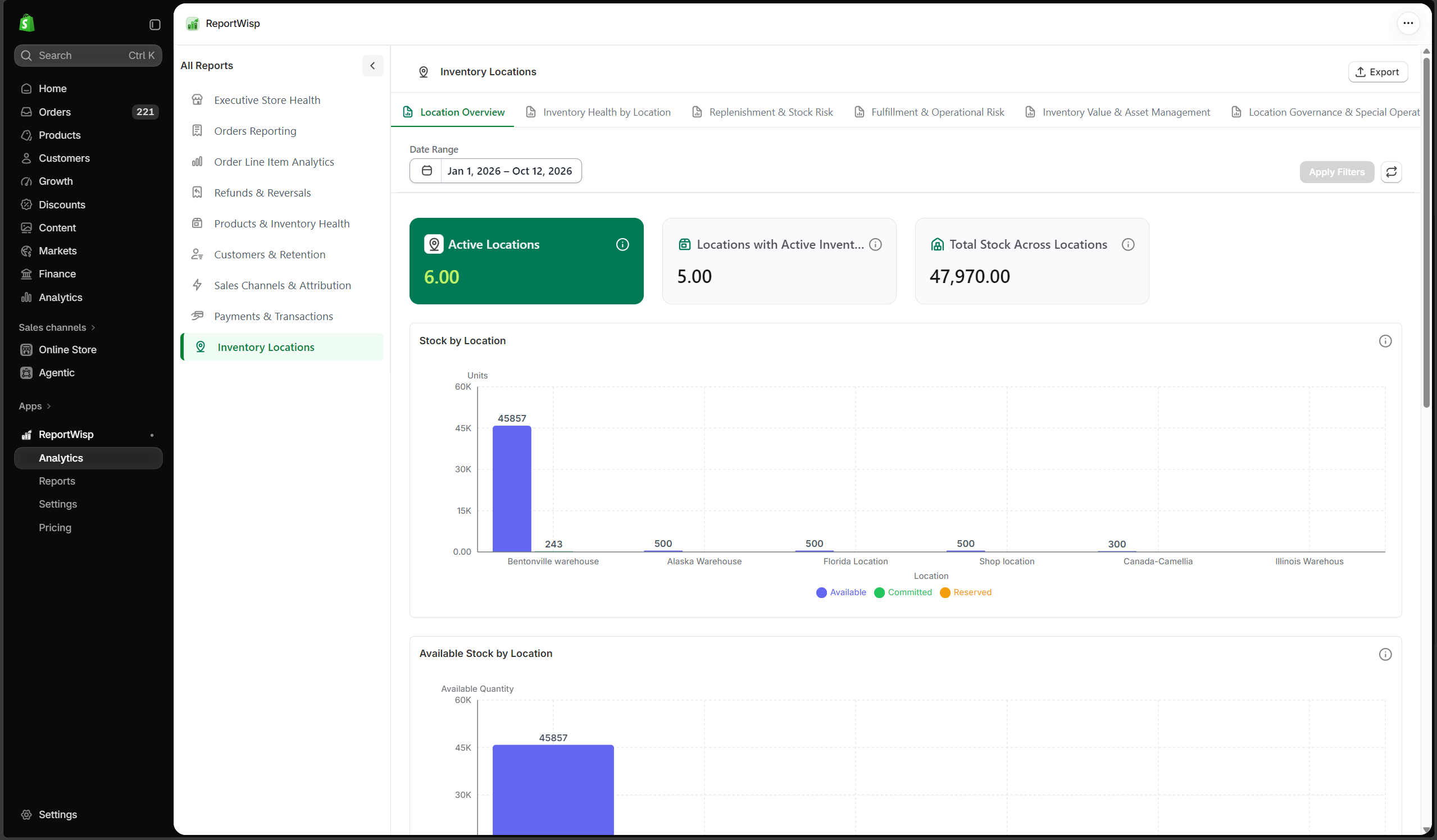Show info for Active Locations card

tap(622, 244)
